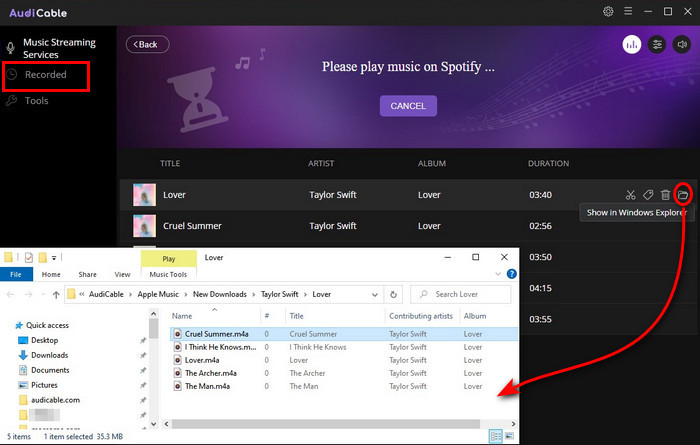Click the scissors trim icon for Lover
The image size is (700, 445).
click(630, 195)
